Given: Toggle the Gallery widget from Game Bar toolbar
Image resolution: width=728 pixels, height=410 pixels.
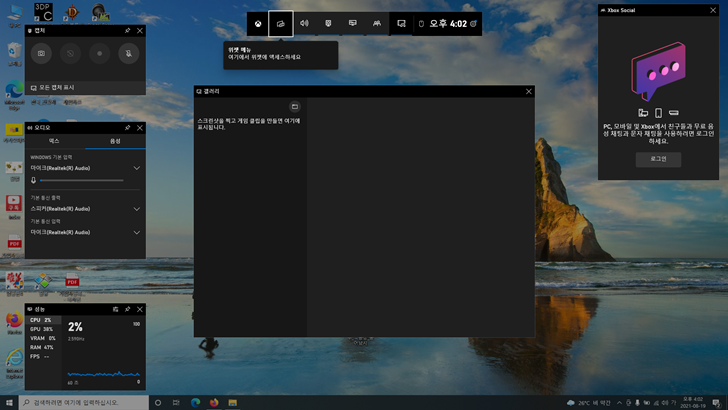Looking at the screenshot, I should [x=401, y=24].
